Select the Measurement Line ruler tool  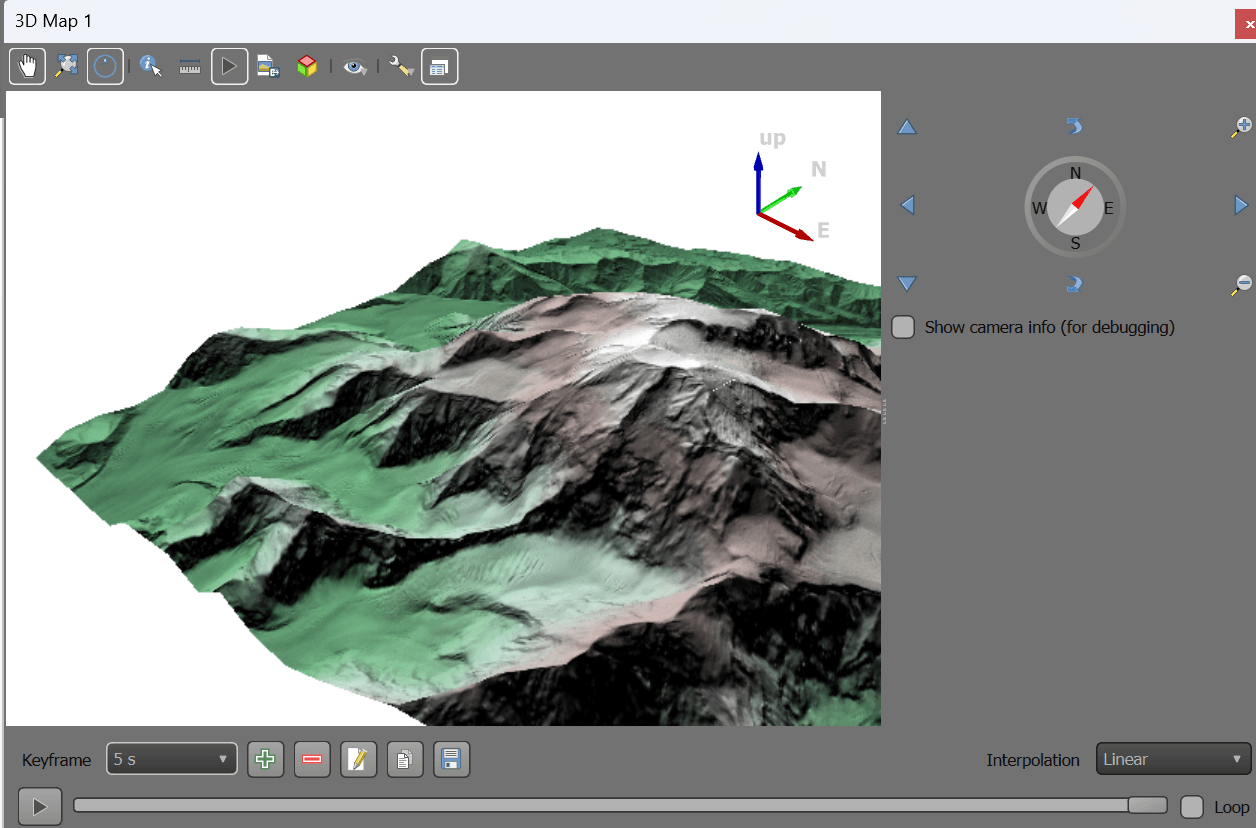(190, 67)
